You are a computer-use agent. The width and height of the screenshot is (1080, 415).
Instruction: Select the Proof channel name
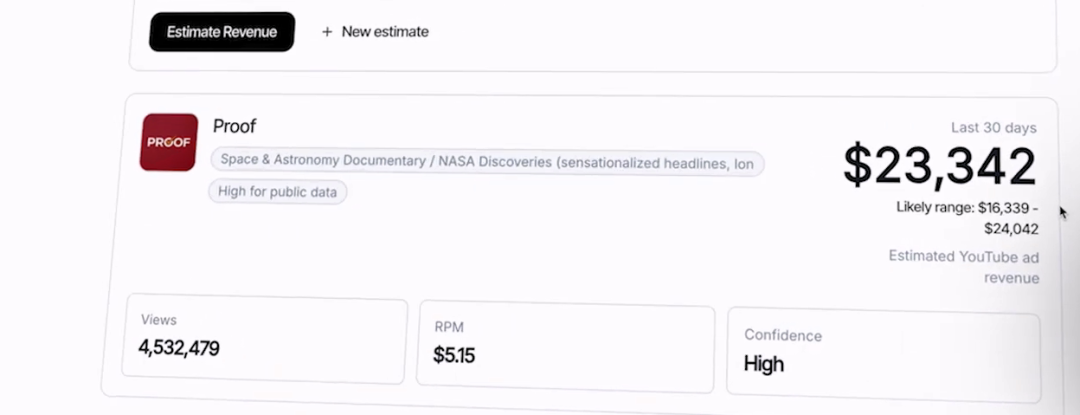pyautogui.click(x=234, y=126)
